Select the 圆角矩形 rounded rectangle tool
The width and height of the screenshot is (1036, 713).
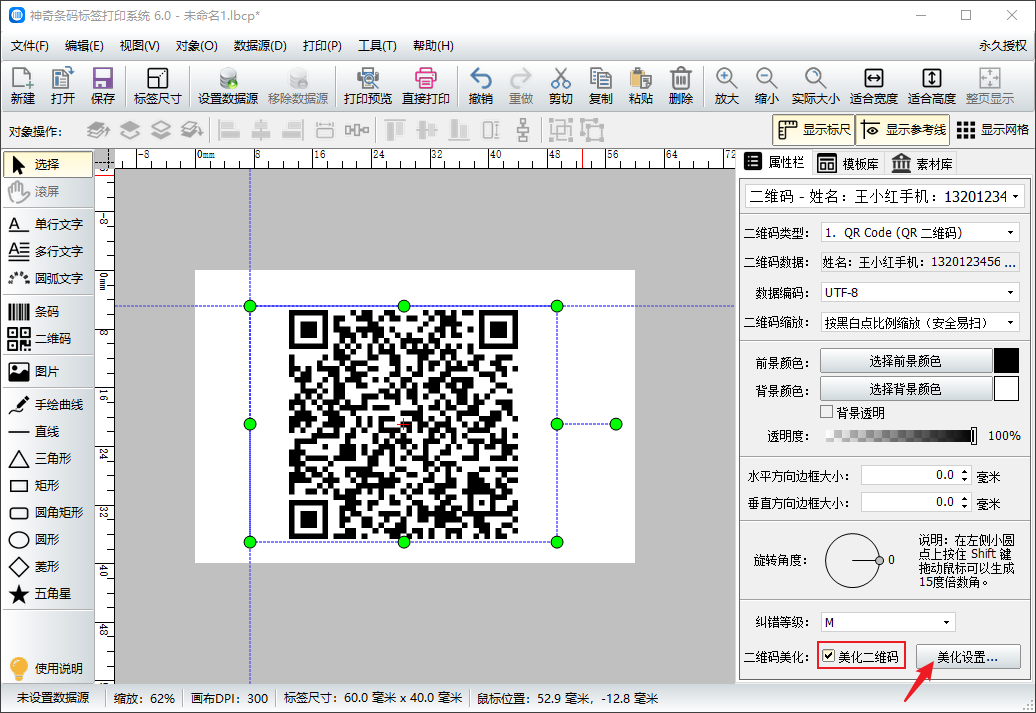tap(47, 513)
